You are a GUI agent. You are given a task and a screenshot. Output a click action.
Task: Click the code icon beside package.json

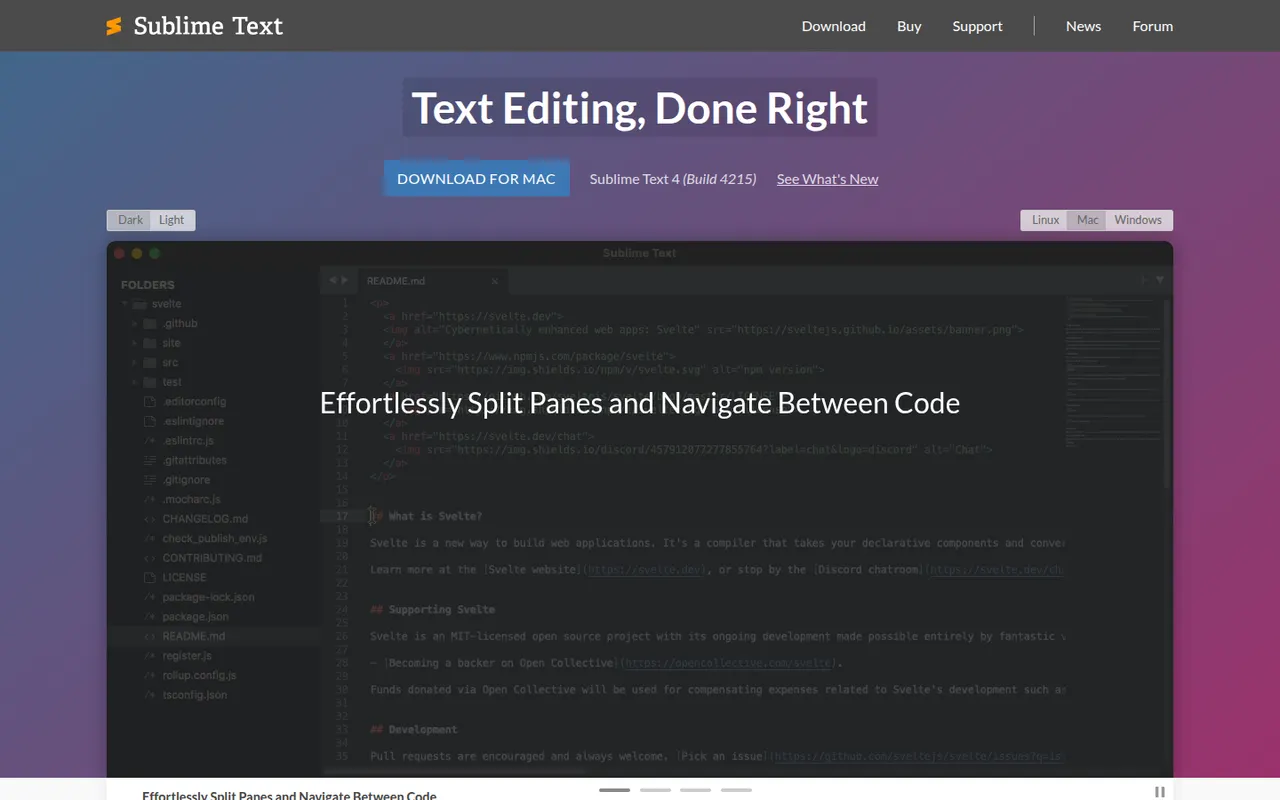(151, 617)
